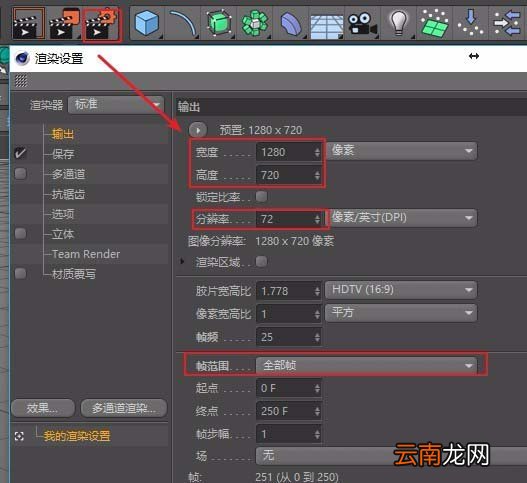Click the 帧步幅 1 field

click(x=289, y=434)
